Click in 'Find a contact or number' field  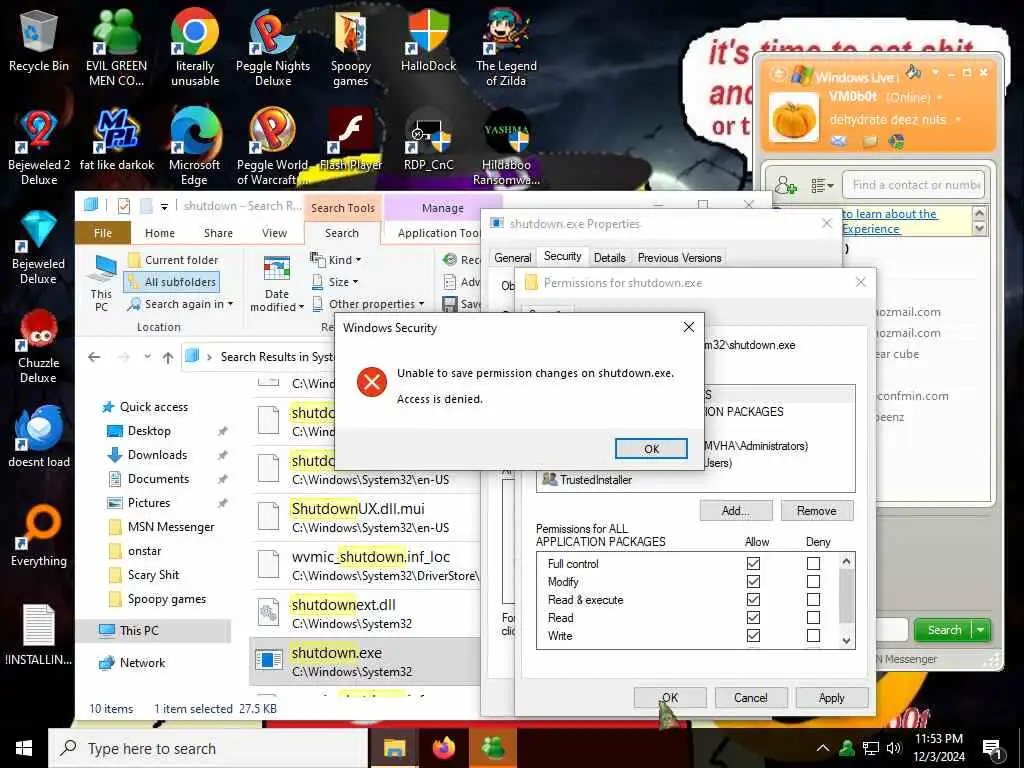point(914,185)
